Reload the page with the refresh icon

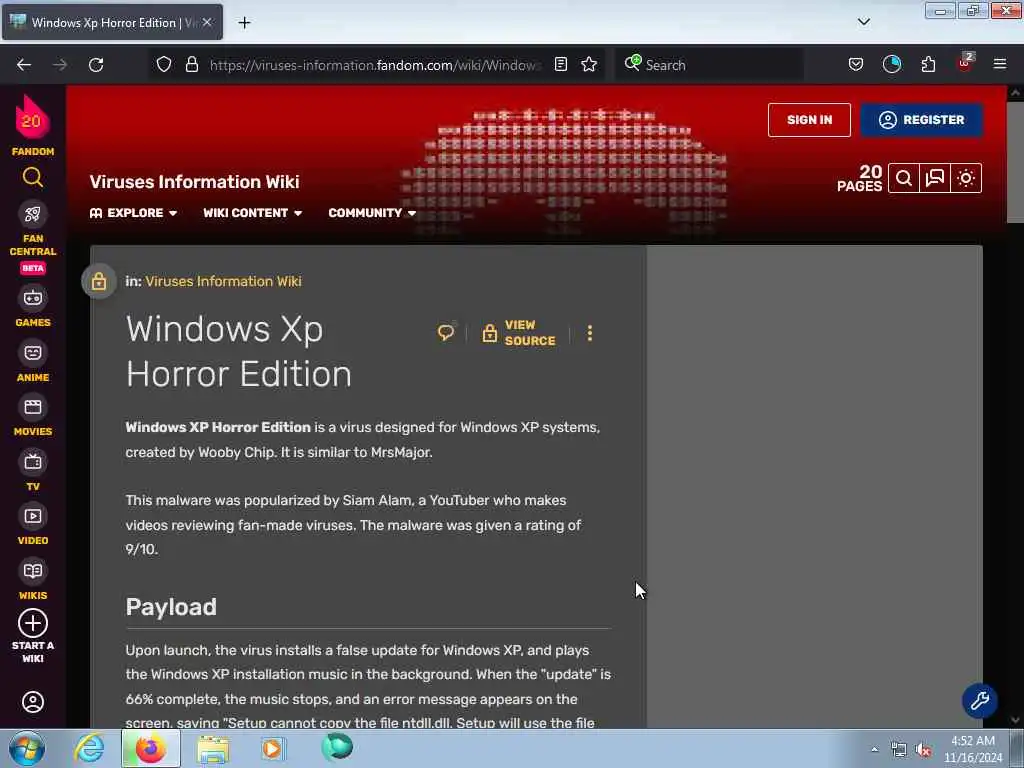click(96, 65)
